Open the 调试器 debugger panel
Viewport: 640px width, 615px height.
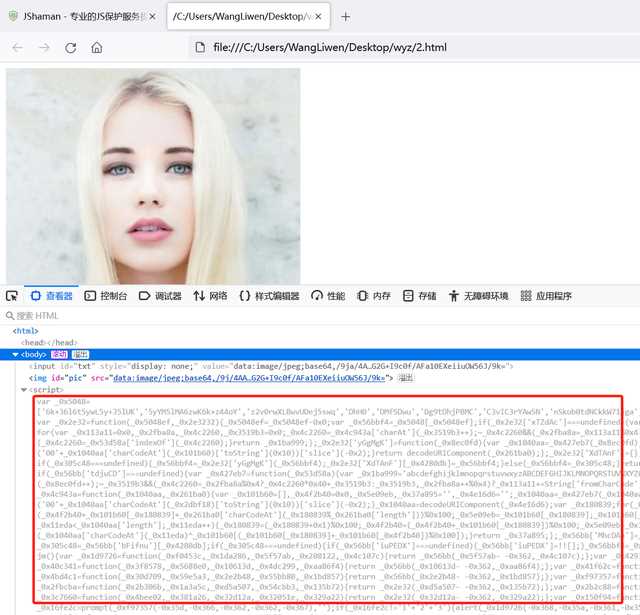pos(160,296)
